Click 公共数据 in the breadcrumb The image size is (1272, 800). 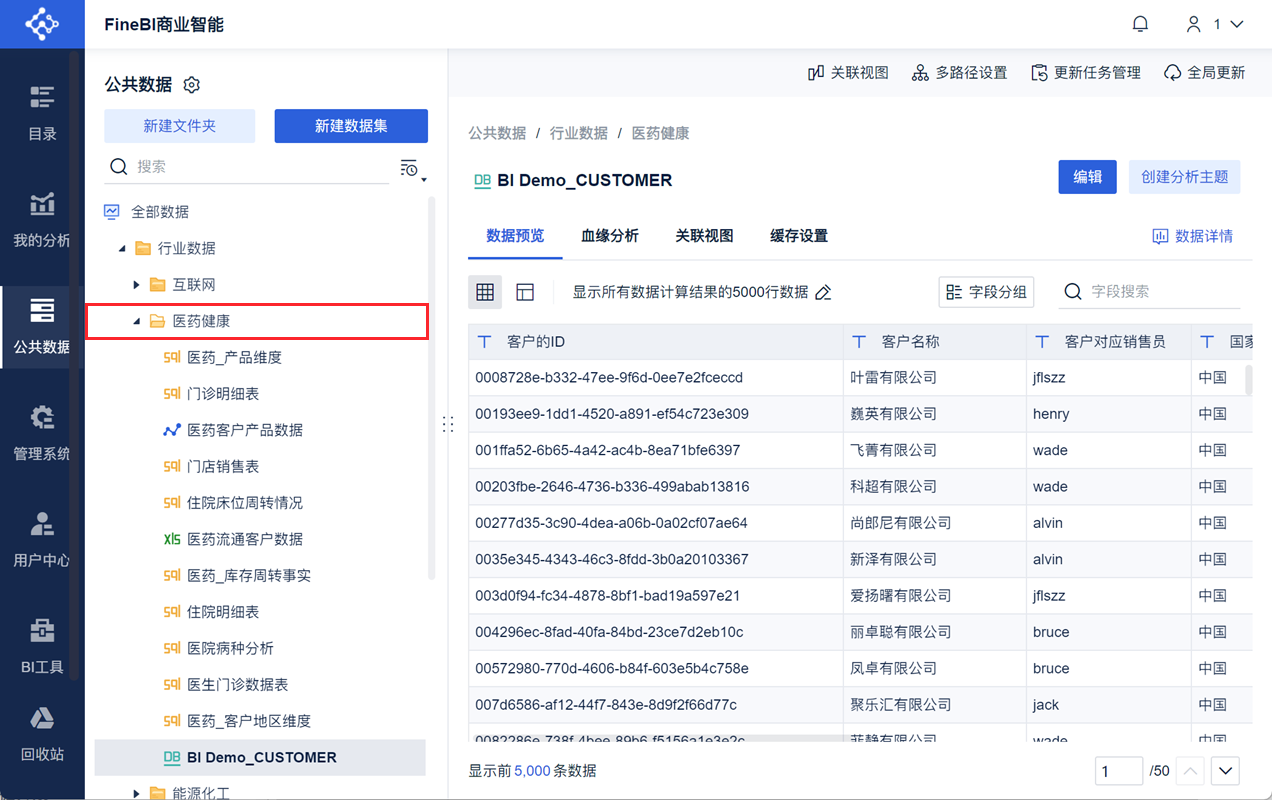click(x=497, y=133)
